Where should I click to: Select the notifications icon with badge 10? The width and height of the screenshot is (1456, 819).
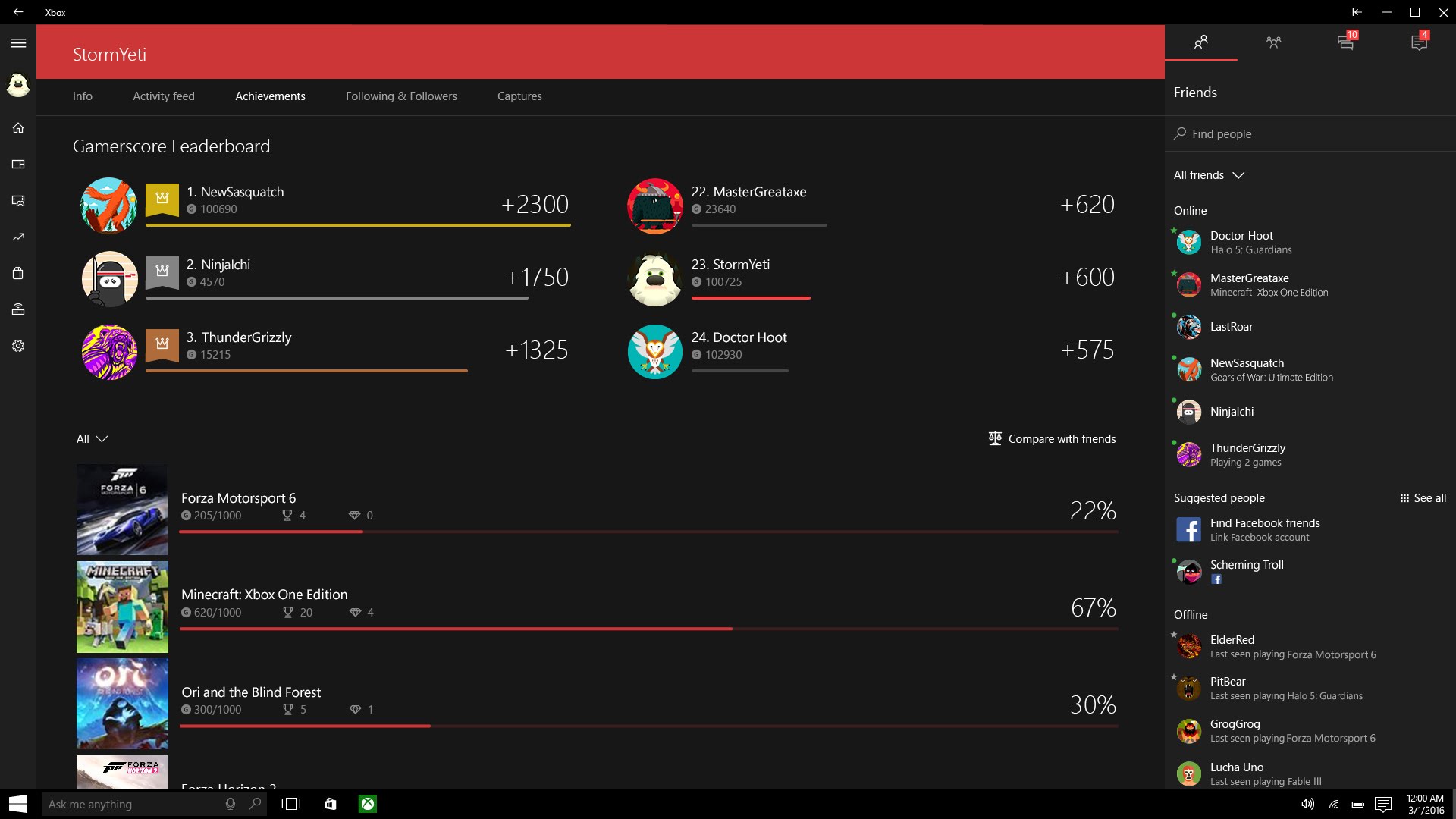(x=1346, y=42)
